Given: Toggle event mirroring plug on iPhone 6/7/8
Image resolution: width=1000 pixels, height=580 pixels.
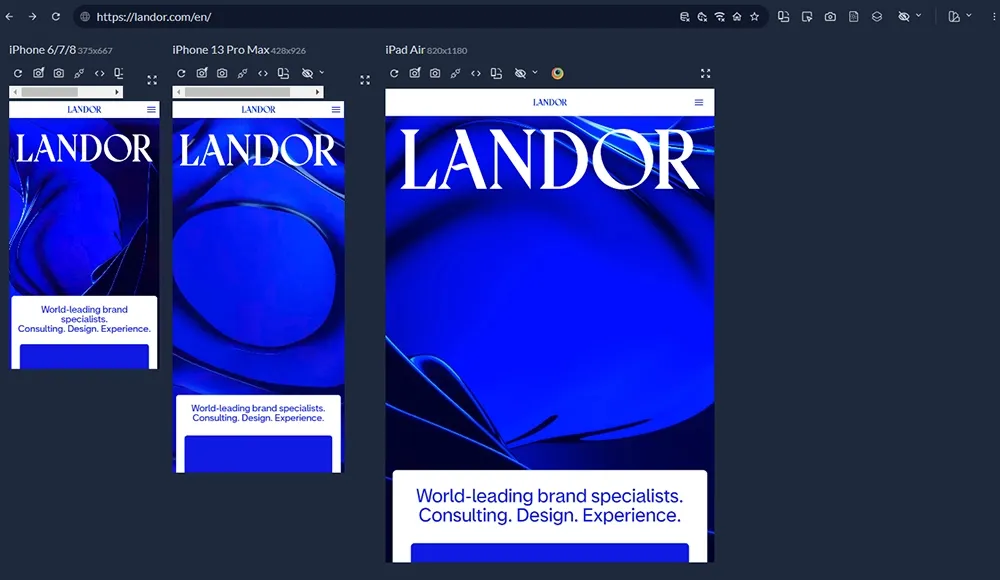Looking at the screenshot, I should (x=79, y=73).
